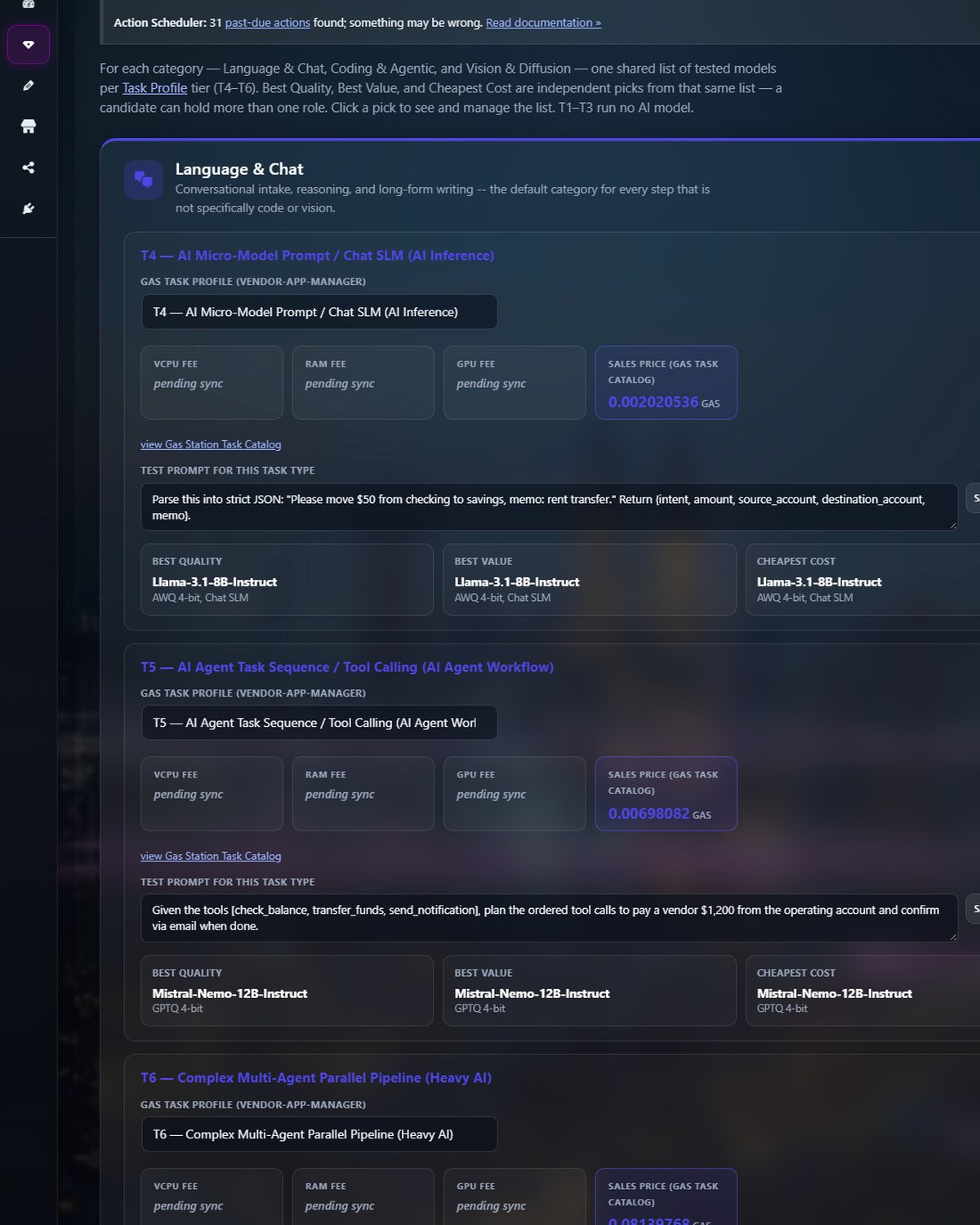Click T4 RAM Fee pending sync card
Viewport: 980px width, 1225px height.
click(363, 383)
